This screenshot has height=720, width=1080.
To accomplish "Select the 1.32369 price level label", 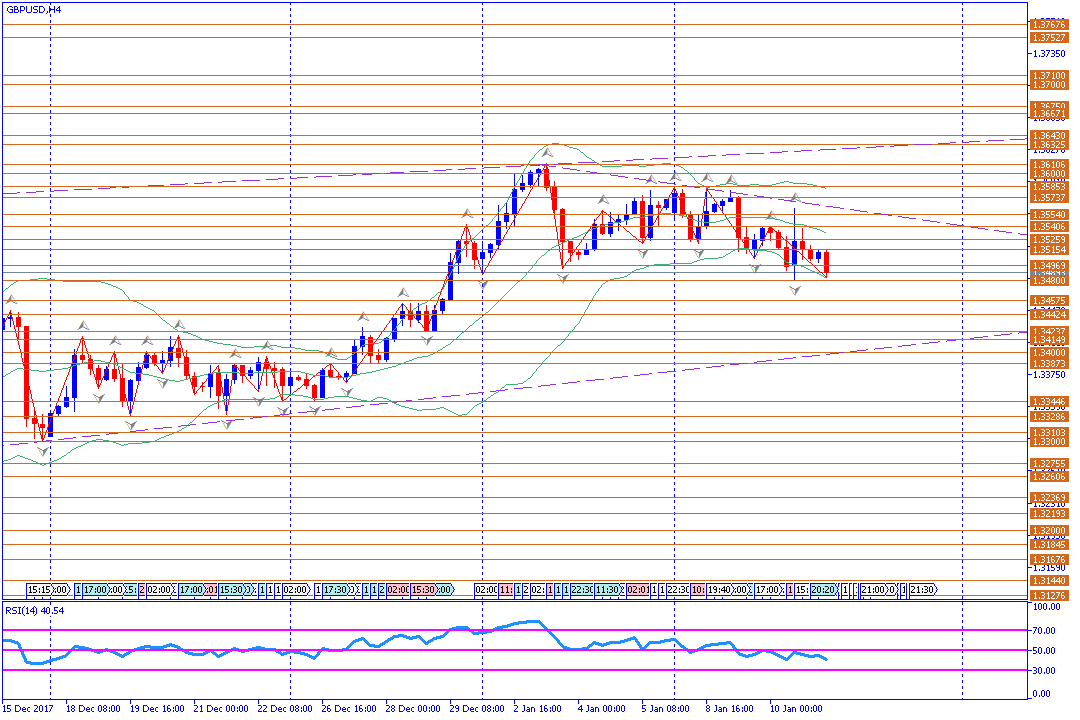I will 1048,498.
